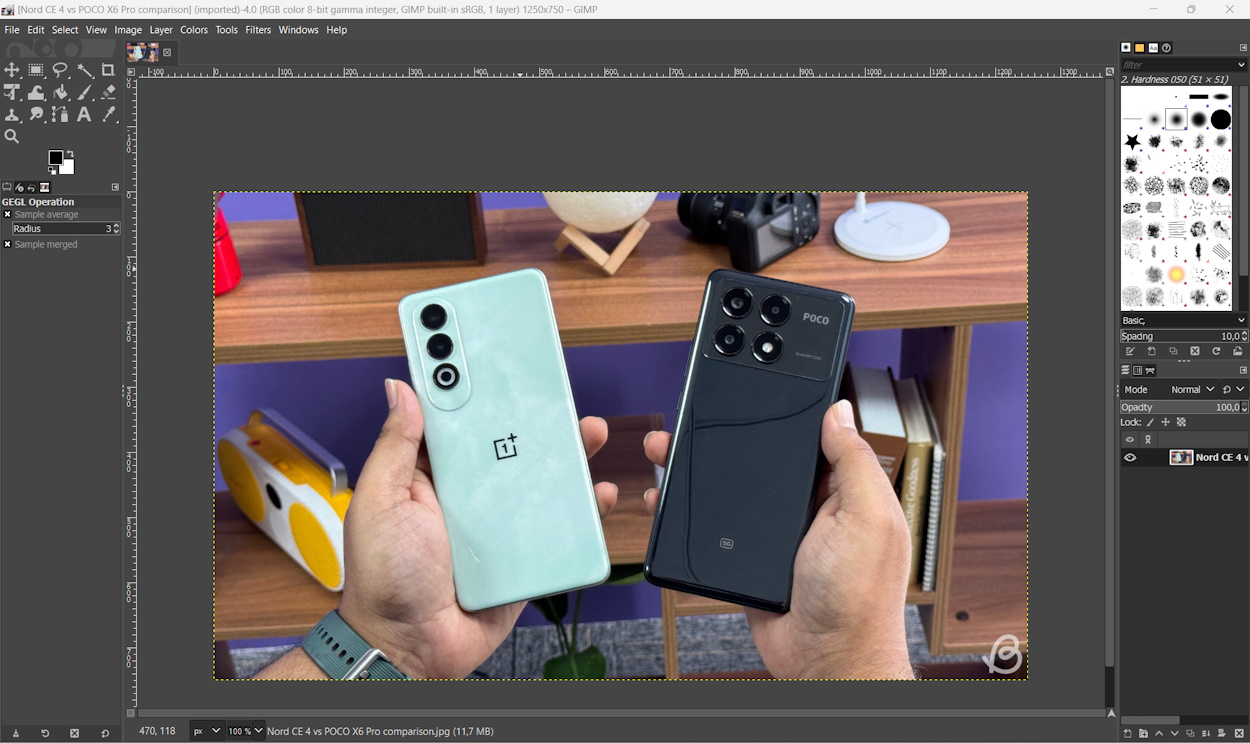The image size is (1250, 744).
Task: Activate the Crop tool
Action: [108, 70]
